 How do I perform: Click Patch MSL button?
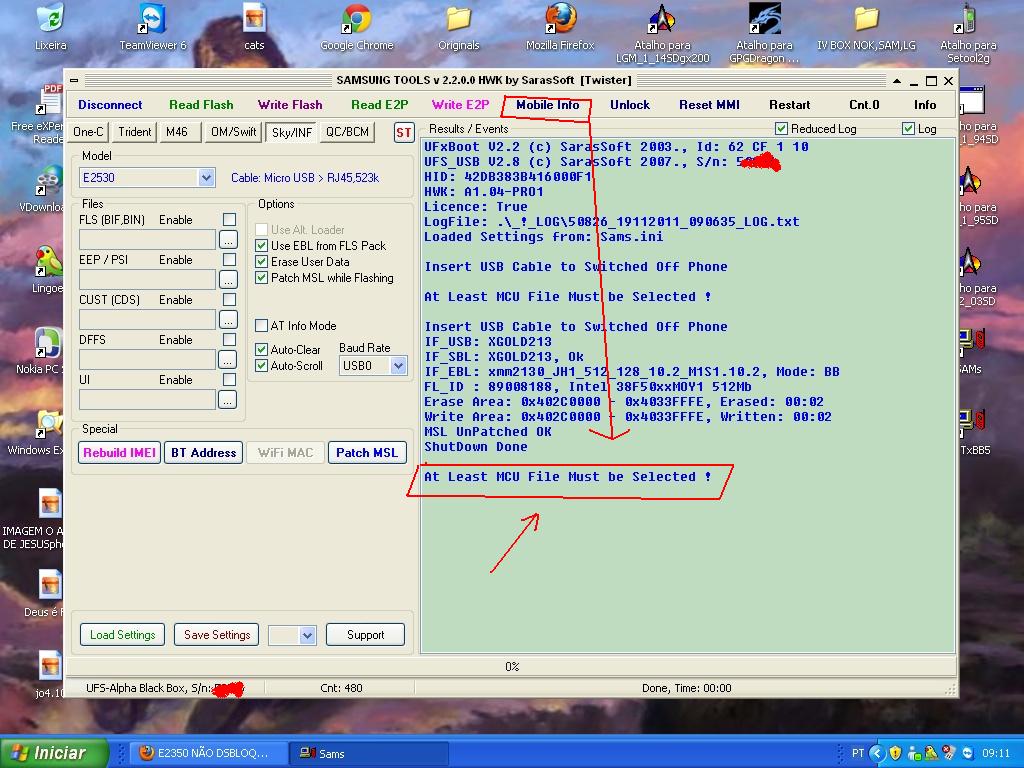(367, 453)
